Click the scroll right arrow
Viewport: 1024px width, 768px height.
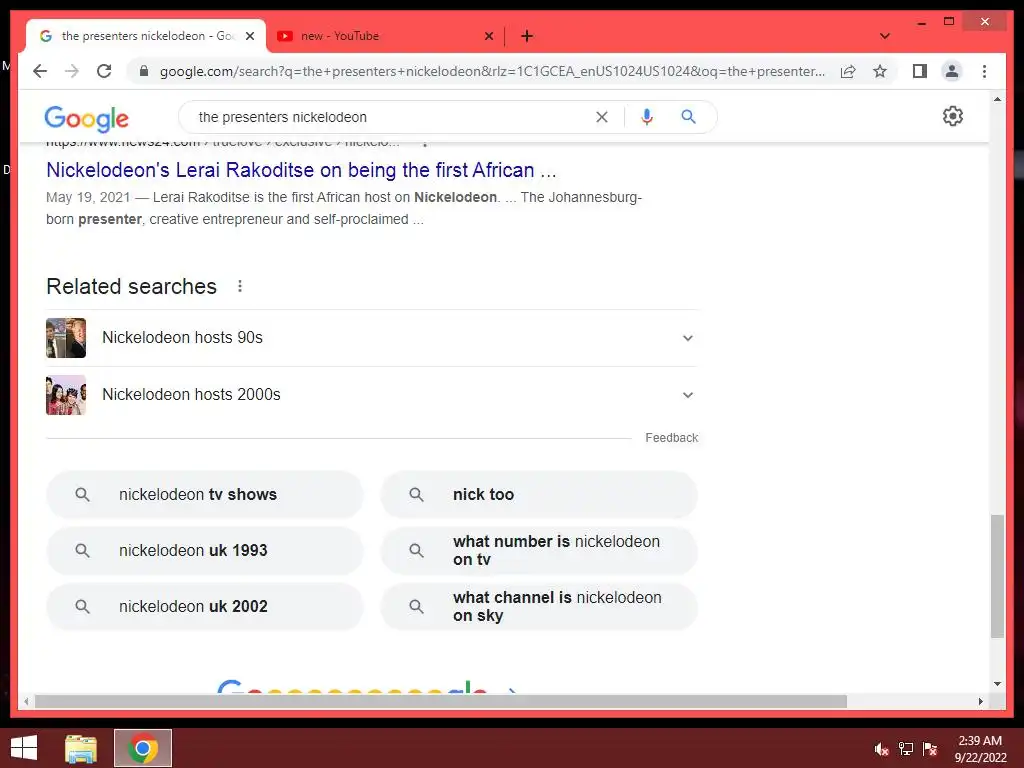[x=980, y=701]
